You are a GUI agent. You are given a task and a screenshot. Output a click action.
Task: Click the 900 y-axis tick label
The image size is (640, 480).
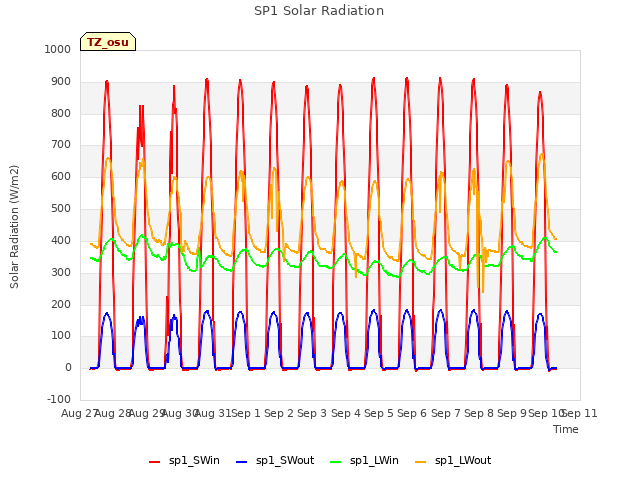(x=61, y=82)
